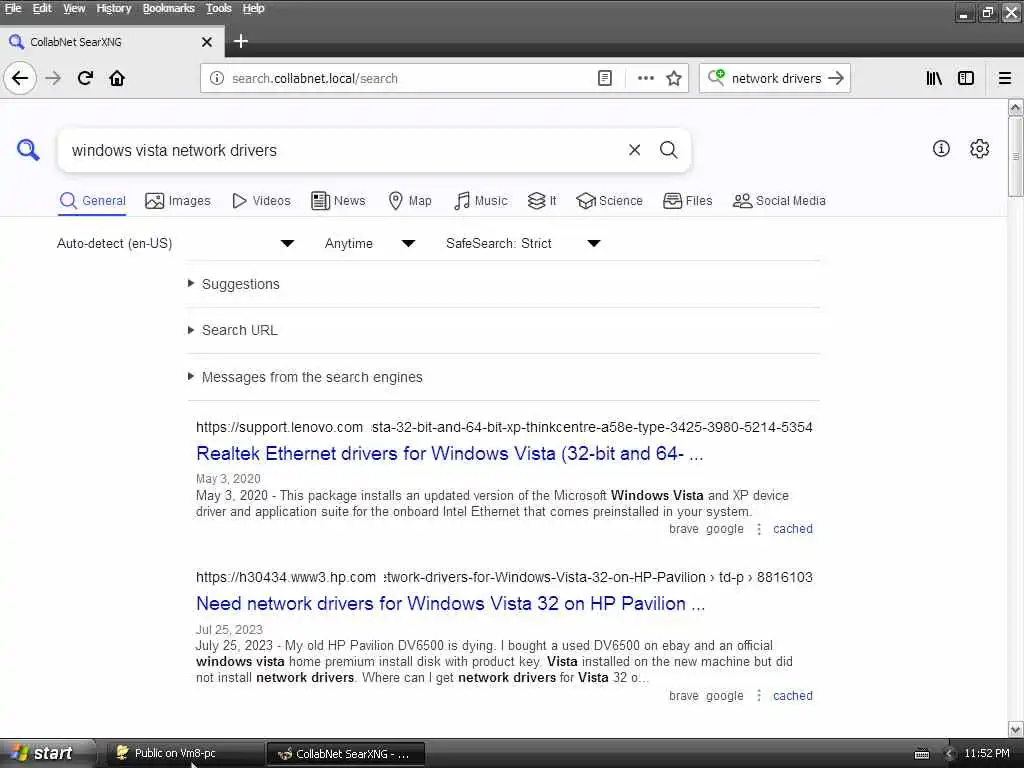Switch to the Videos category
Viewport: 1024px width, 768px height.
[261, 200]
